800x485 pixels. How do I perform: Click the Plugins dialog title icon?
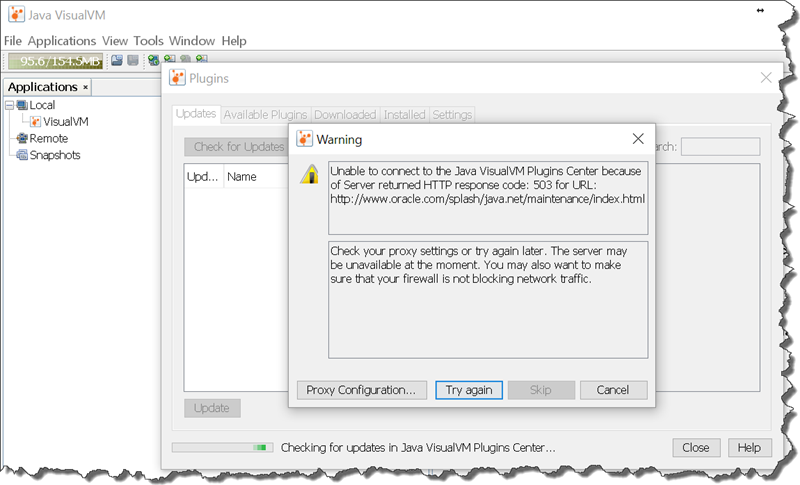pos(177,78)
